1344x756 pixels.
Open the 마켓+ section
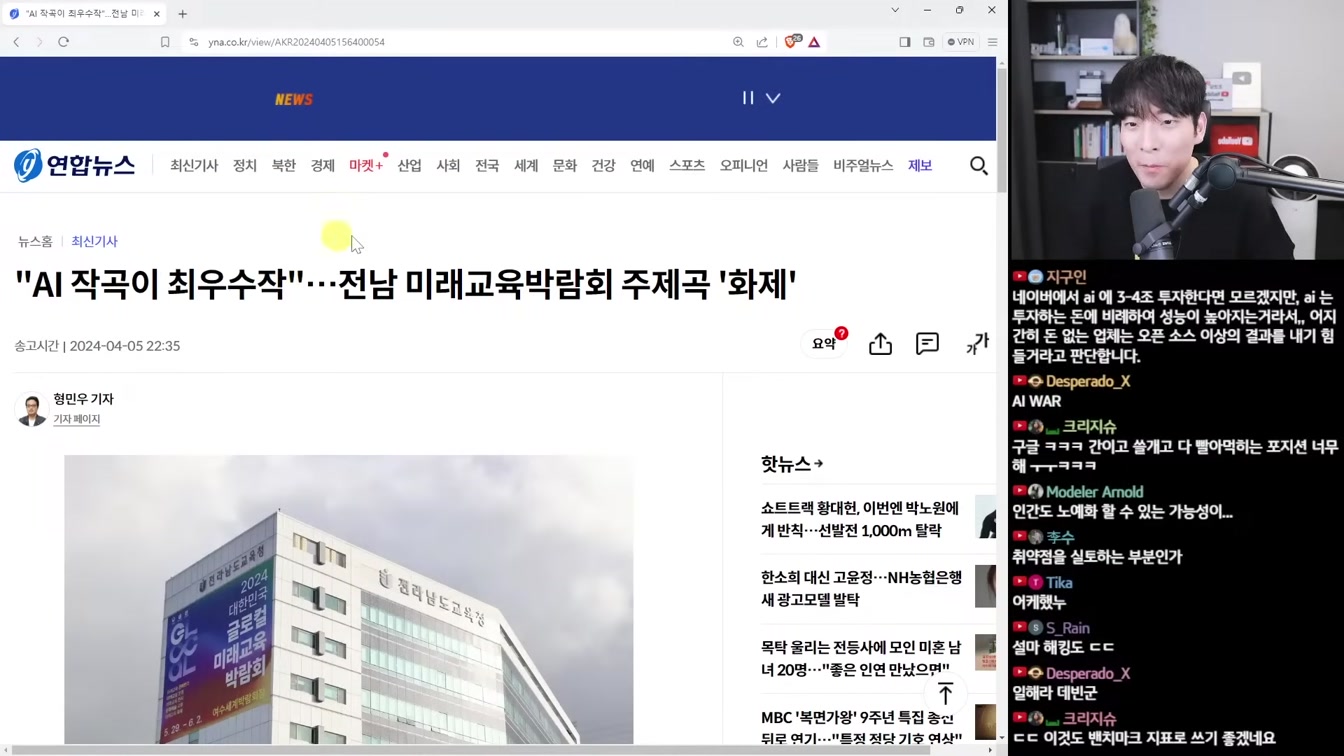(x=366, y=165)
